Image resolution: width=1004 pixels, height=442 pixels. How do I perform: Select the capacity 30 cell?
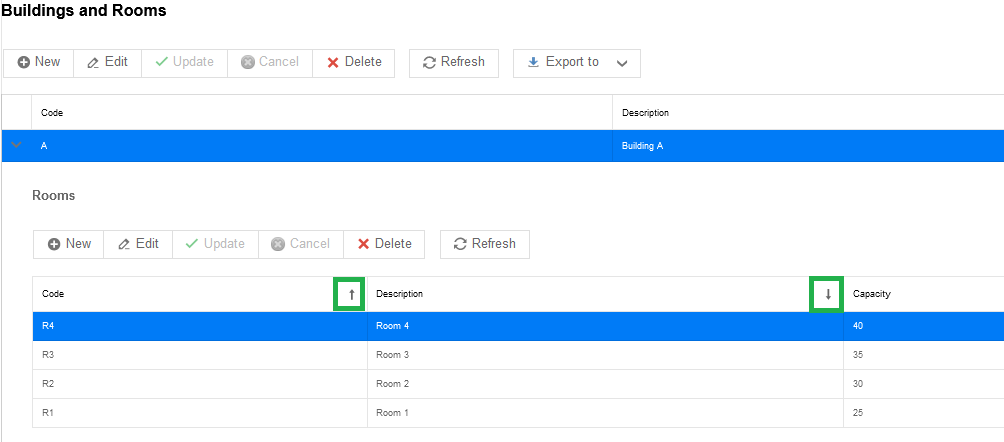[924, 384]
